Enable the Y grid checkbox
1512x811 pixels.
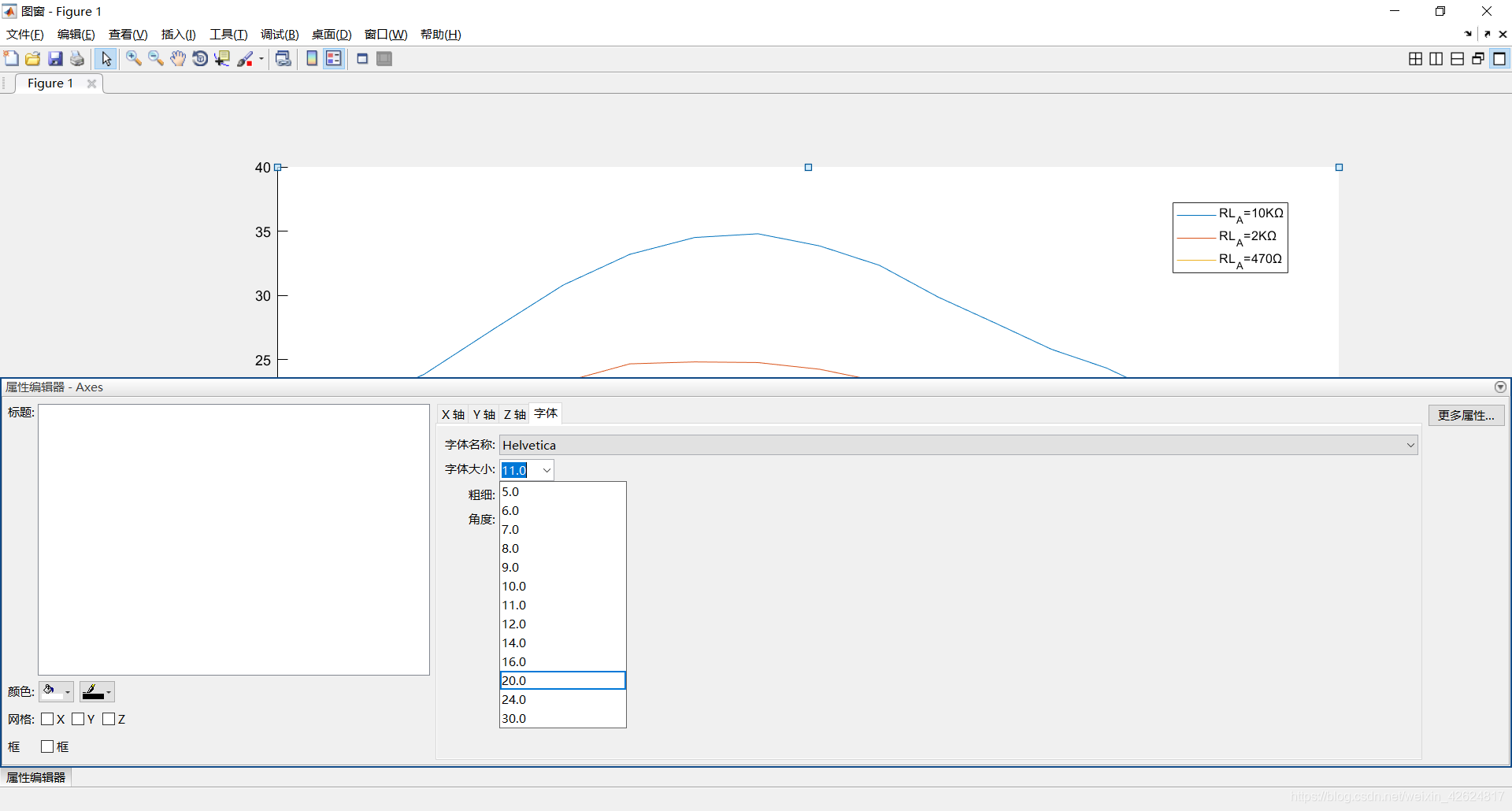coord(78,719)
